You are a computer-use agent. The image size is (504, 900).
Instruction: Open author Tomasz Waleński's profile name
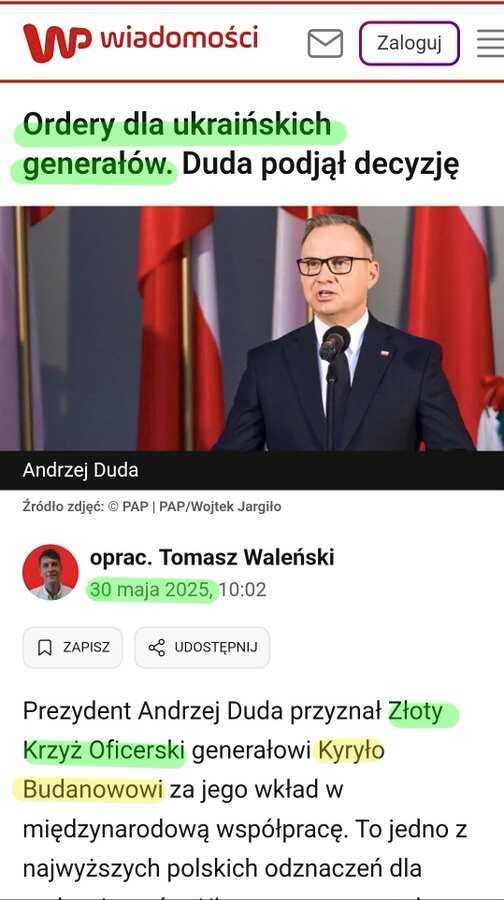[212, 557]
